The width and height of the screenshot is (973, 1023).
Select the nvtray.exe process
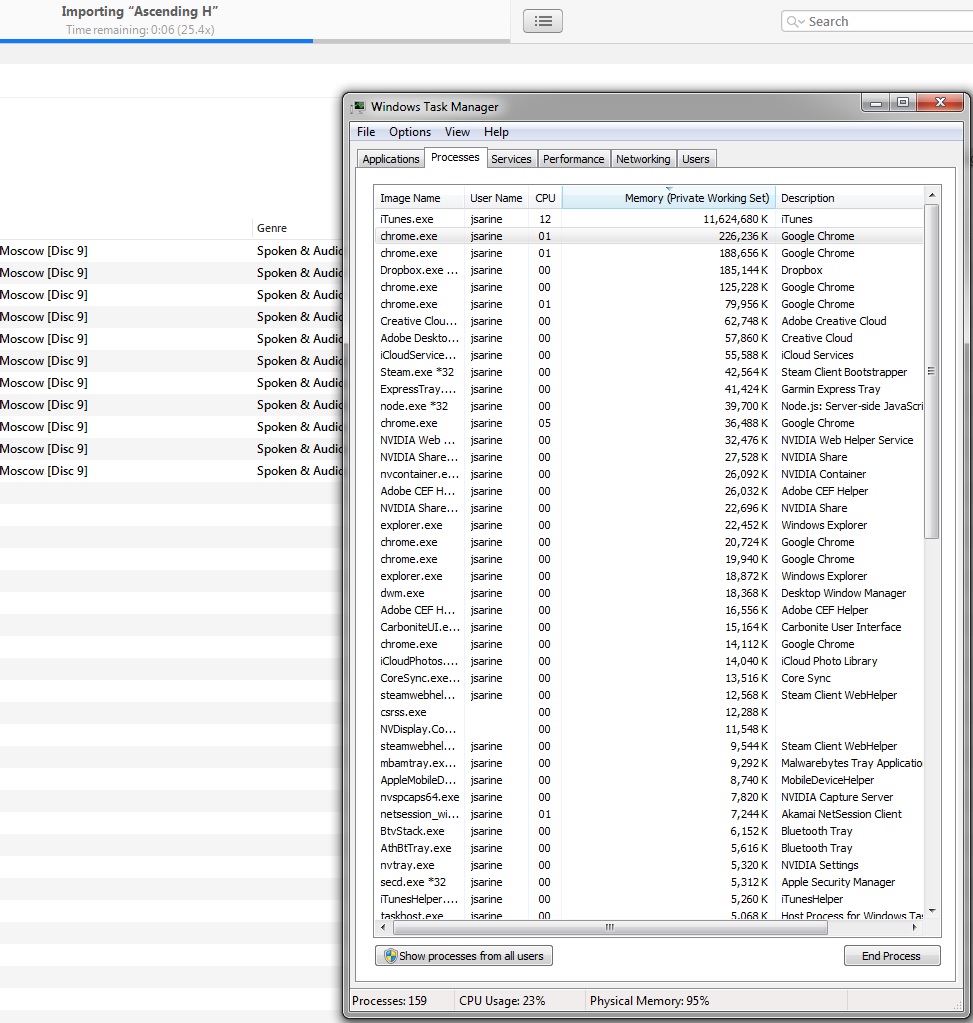pos(649,864)
